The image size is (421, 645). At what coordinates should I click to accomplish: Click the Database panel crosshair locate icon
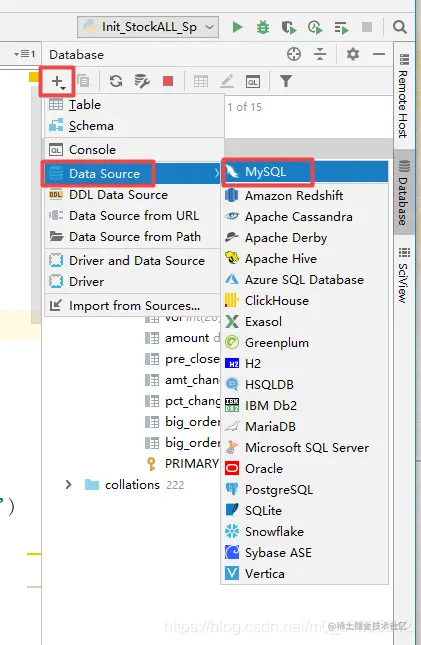294,54
